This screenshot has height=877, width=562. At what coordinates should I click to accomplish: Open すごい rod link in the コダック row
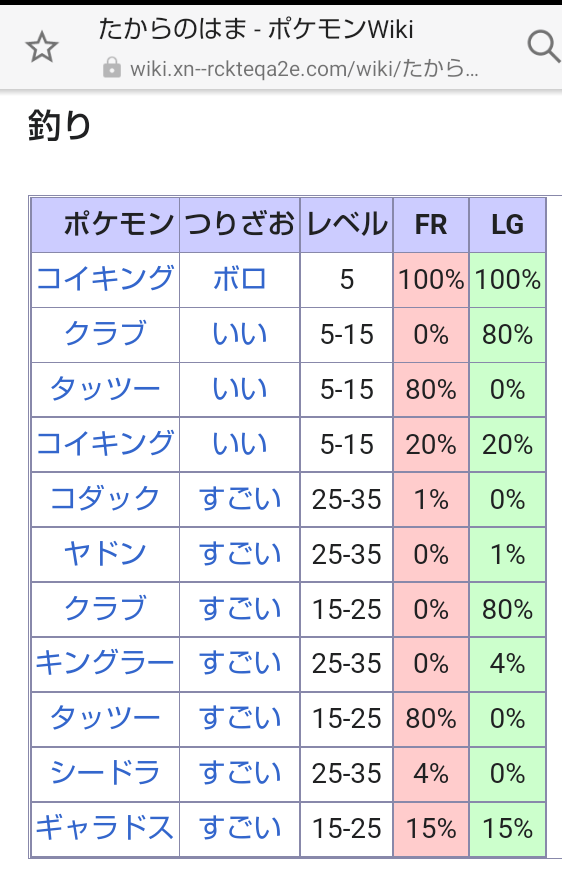[x=239, y=498]
